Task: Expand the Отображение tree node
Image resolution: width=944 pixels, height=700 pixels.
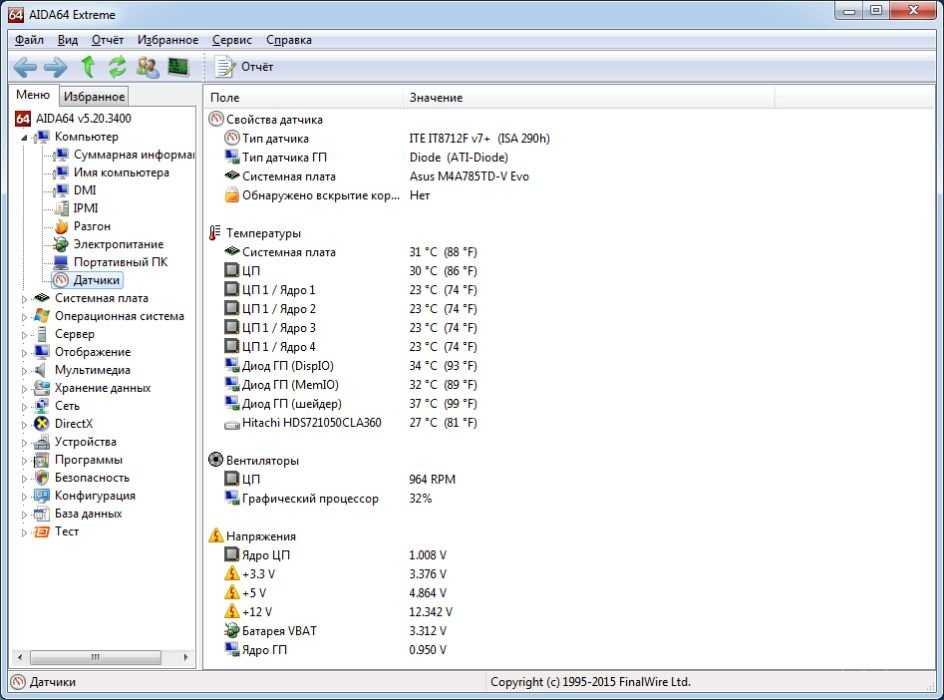Action: [x=24, y=353]
